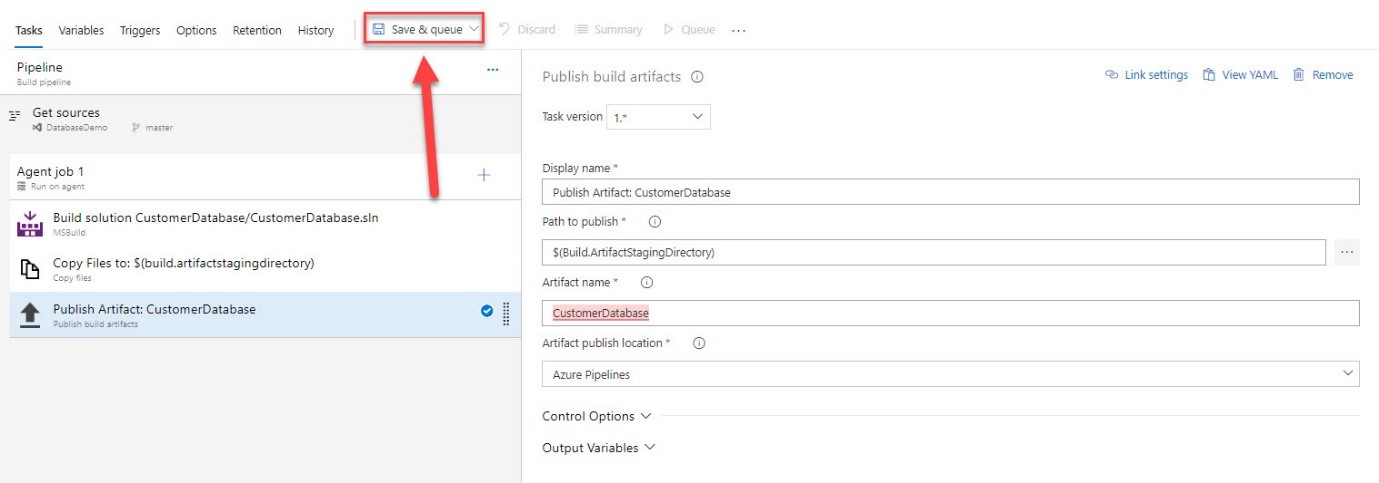Open the Task version dropdown
The width and height of the screenshot is (1379, 483).
658,117
